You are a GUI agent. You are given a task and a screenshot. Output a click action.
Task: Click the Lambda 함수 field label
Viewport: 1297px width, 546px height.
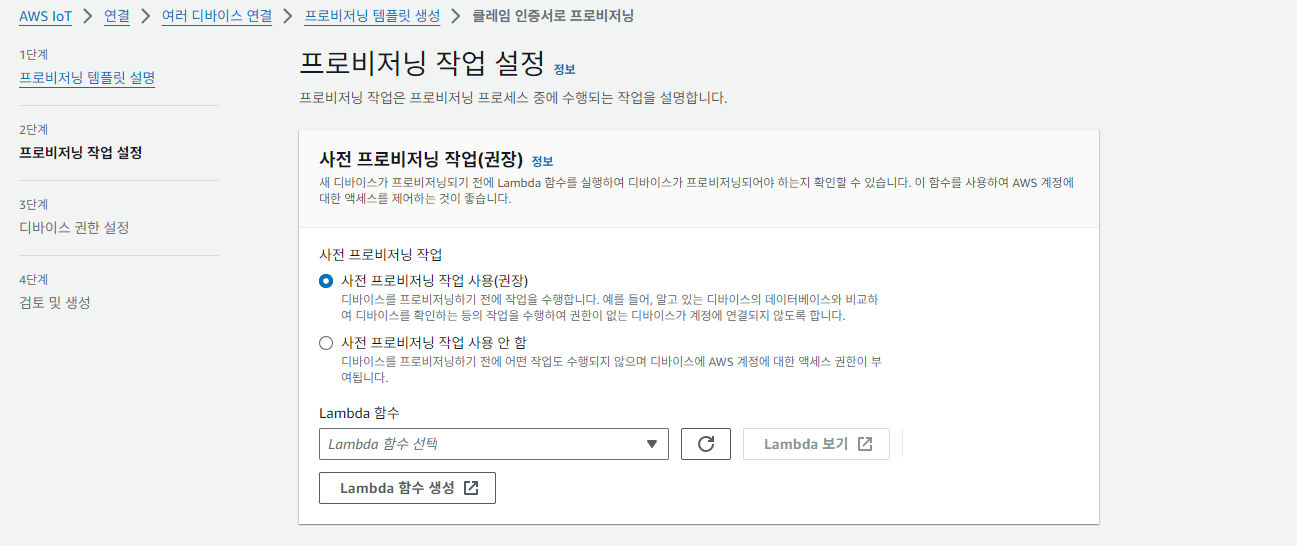[359, 413]
